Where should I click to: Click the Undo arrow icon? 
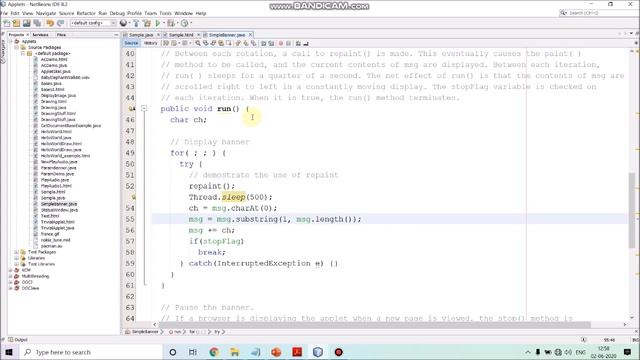coord(50,23)
